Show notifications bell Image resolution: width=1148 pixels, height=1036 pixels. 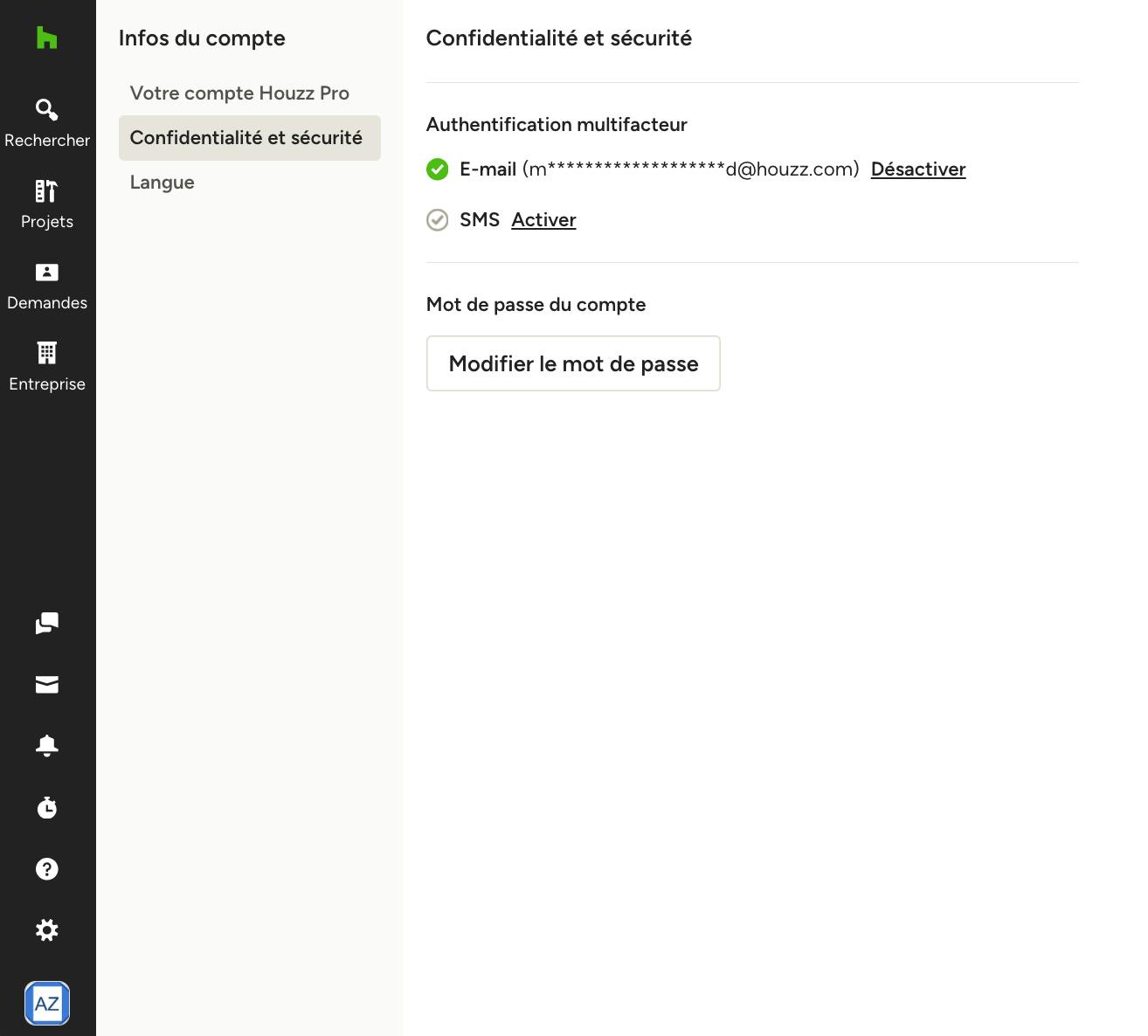(x=47, y=745)
